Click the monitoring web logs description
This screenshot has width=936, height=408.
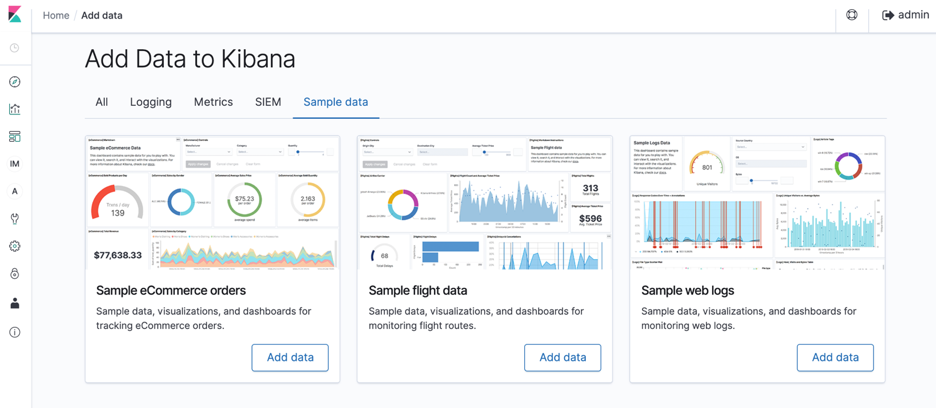[749, 318]
